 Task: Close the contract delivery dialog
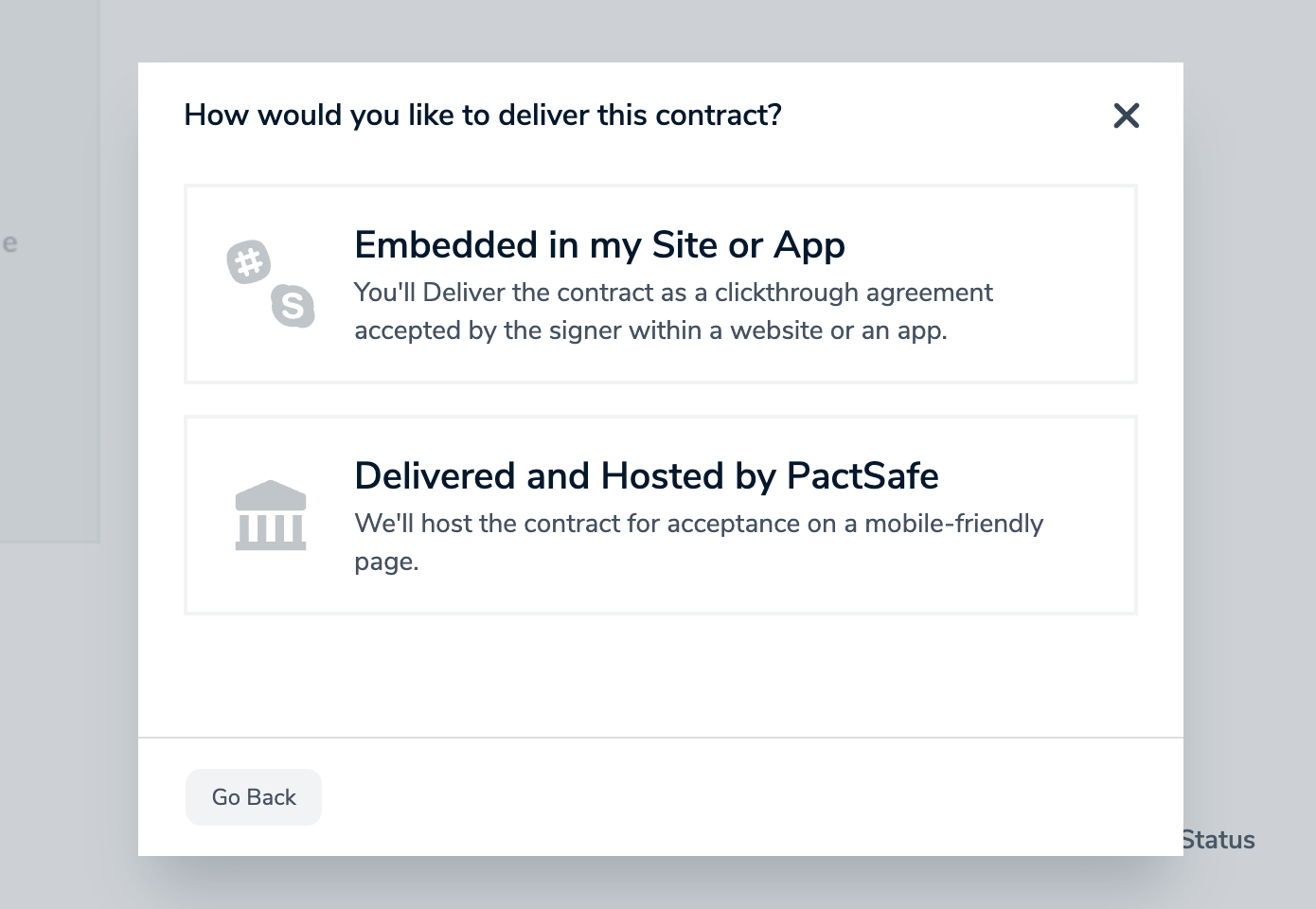1126,116
